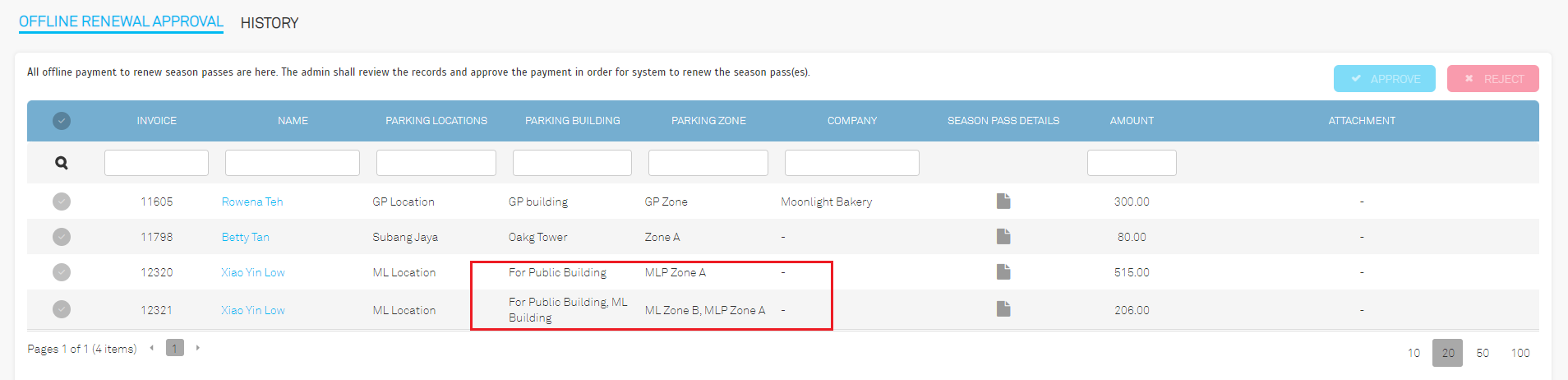Tick checkbox for Betty Tan's row
Viewport: 1568px width, 380px height.
[x=62, y=237]
